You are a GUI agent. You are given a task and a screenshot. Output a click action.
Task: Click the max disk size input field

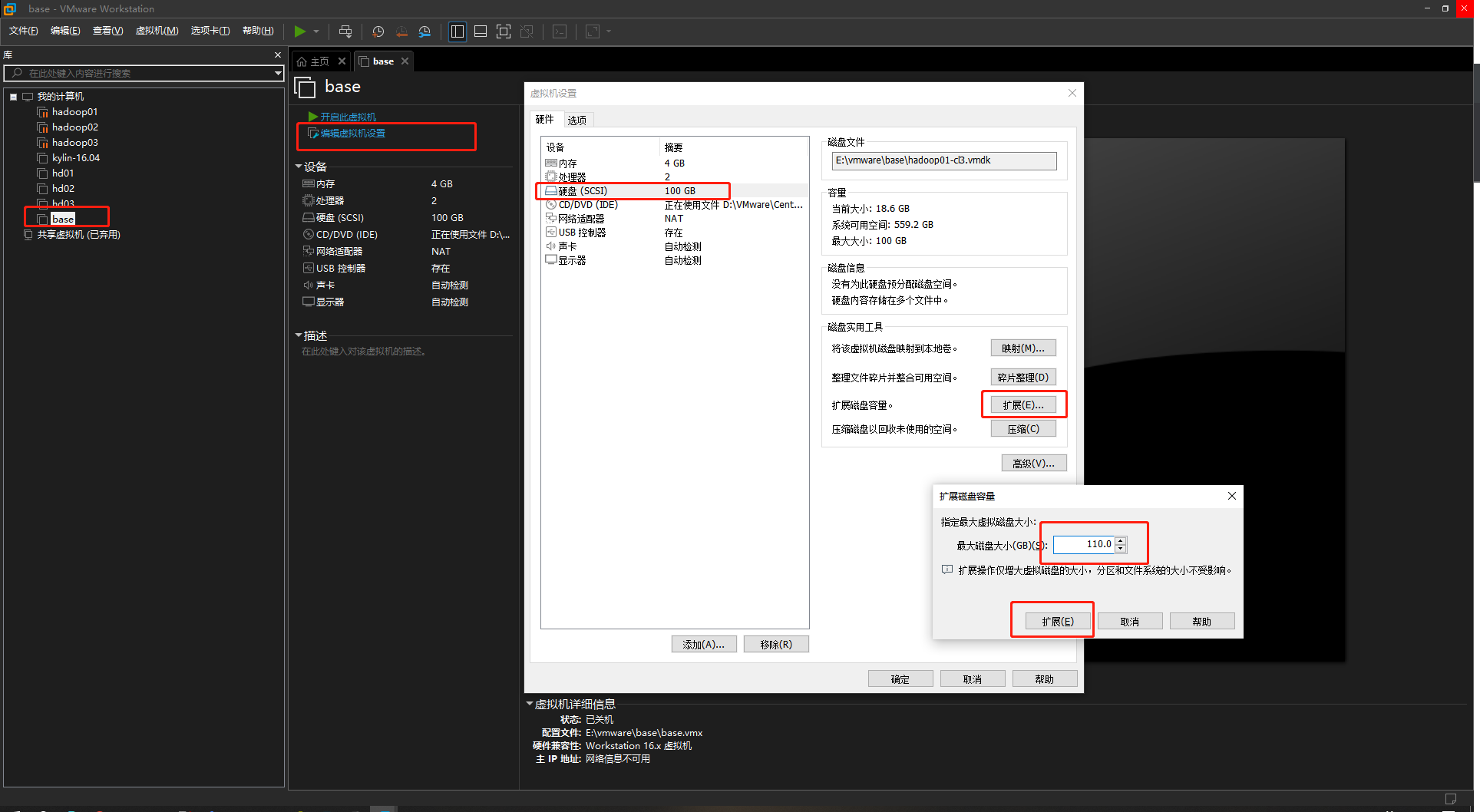[1084, 544]
